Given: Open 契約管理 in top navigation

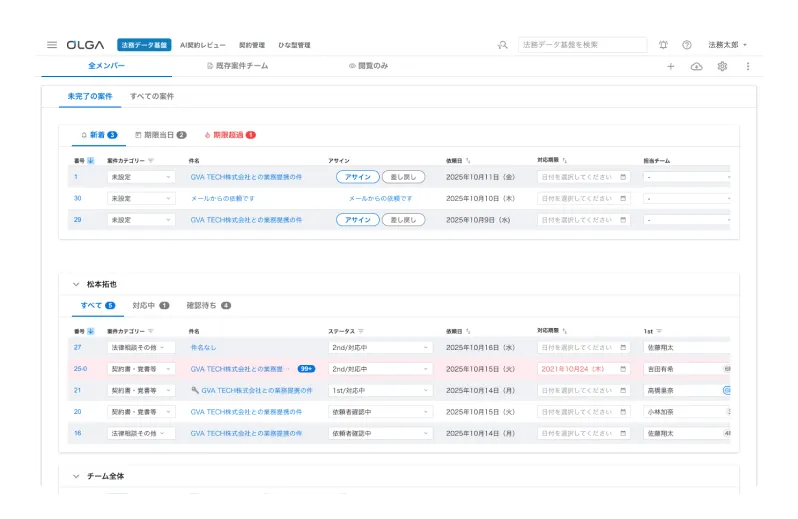Looking at the screenshot, I should tap(252, 45).
